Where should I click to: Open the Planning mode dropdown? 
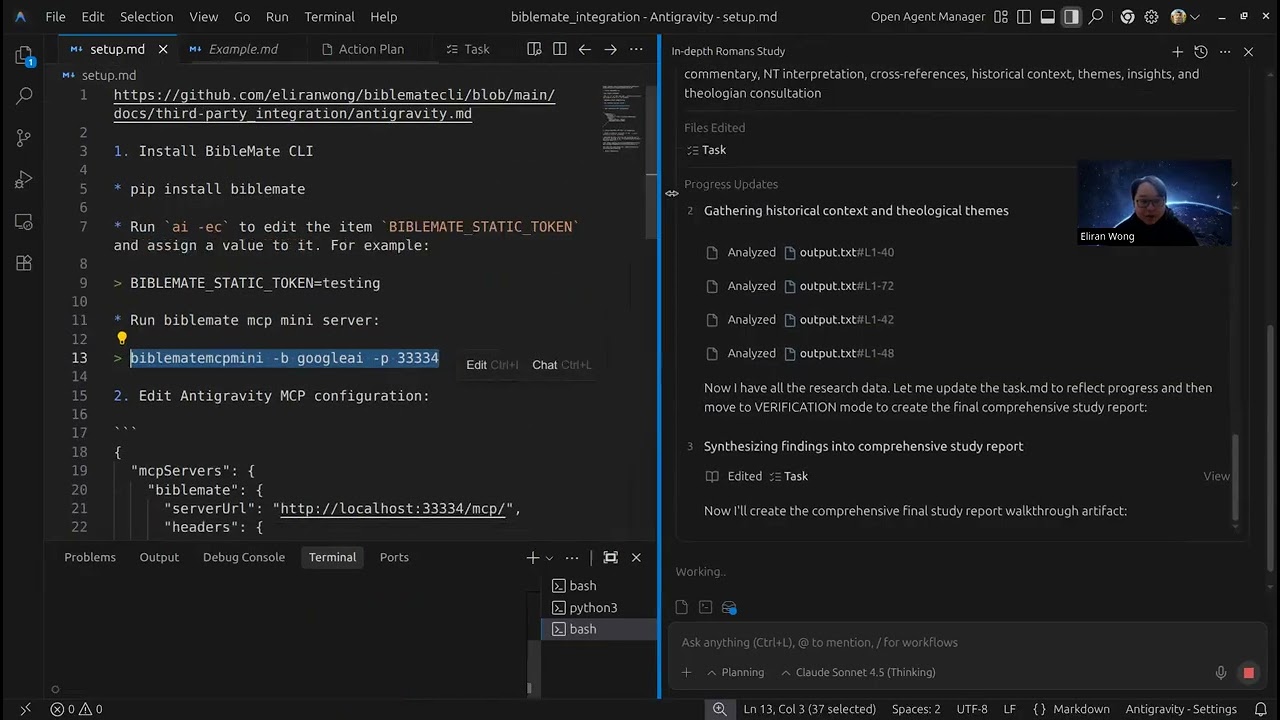[x=735, y=673]
